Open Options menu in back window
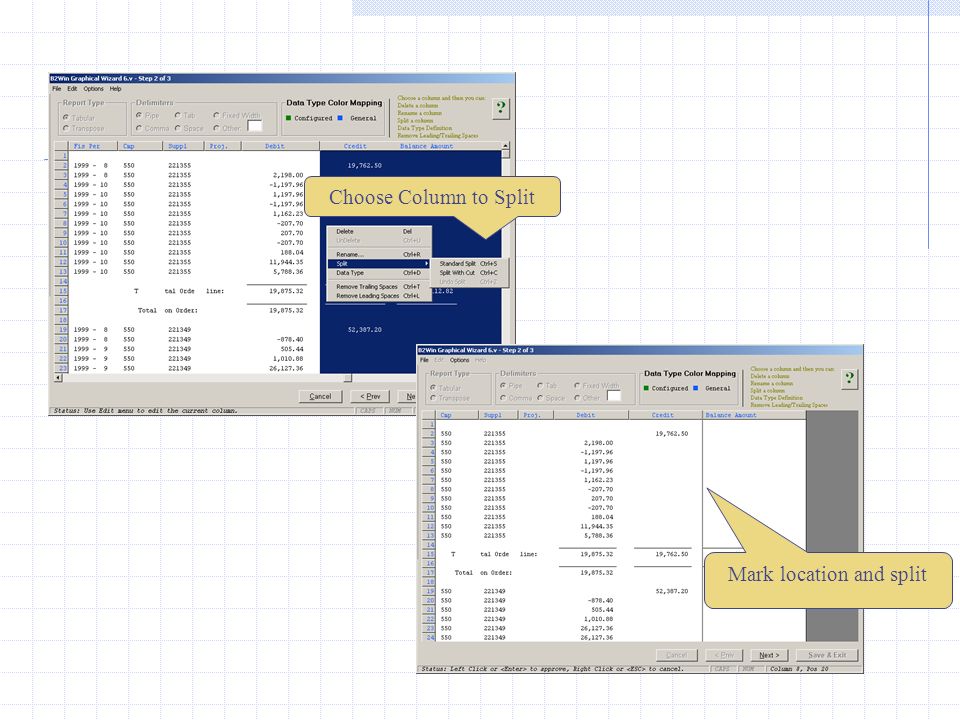960x720 pixels. [94, 89]
